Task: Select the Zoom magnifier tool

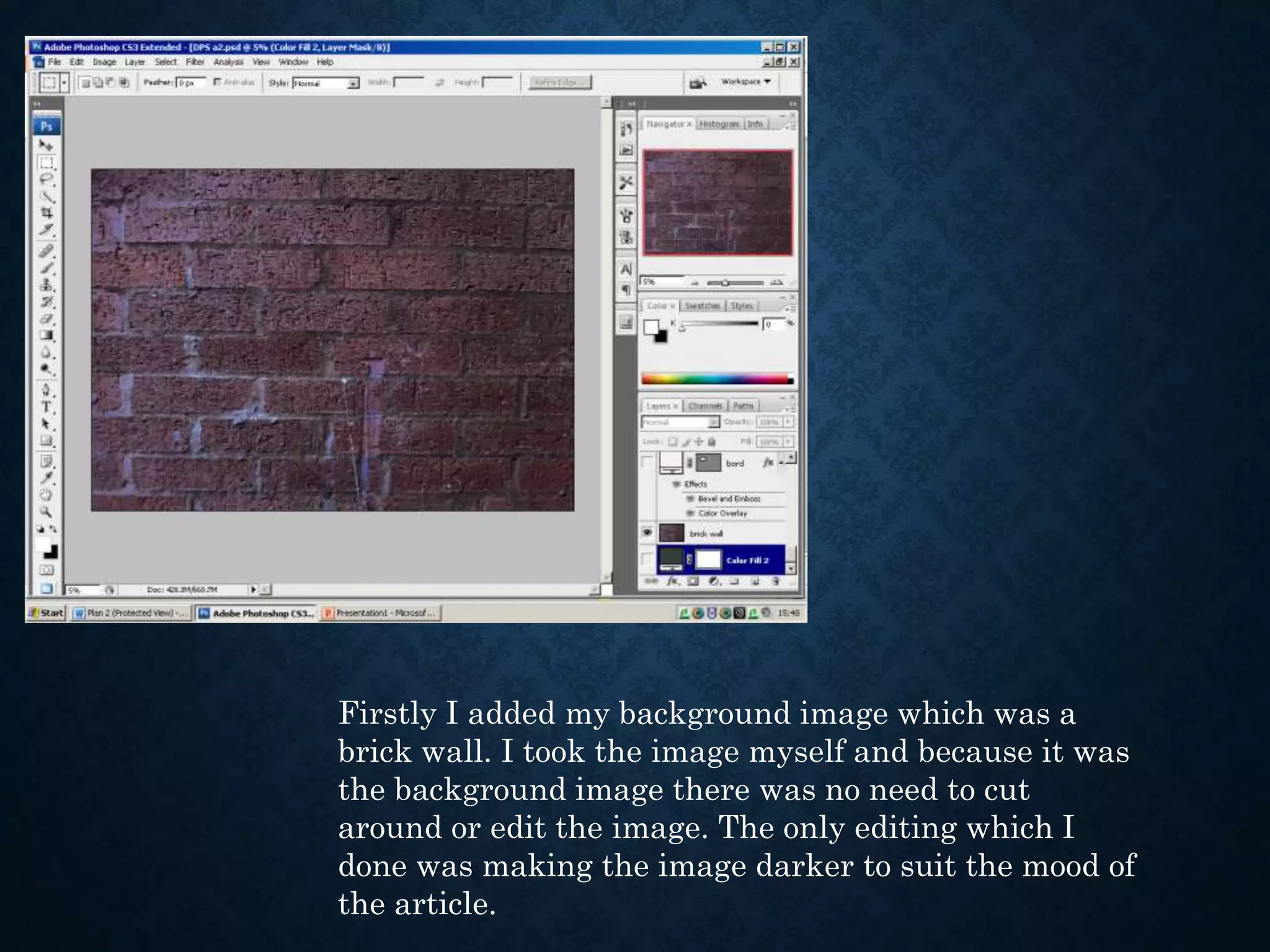Action: (x=47, y=512)
